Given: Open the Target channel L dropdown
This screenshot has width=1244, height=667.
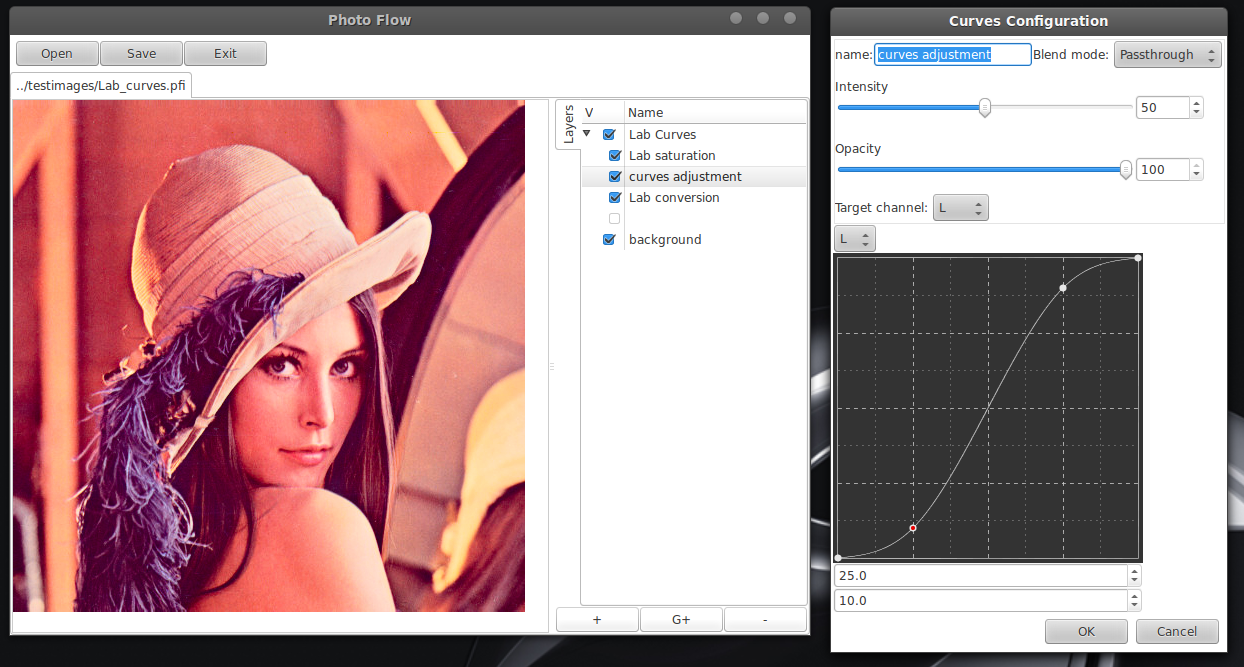Looking at the screenshot, I should pyautogui.click(x=960, y=208).
